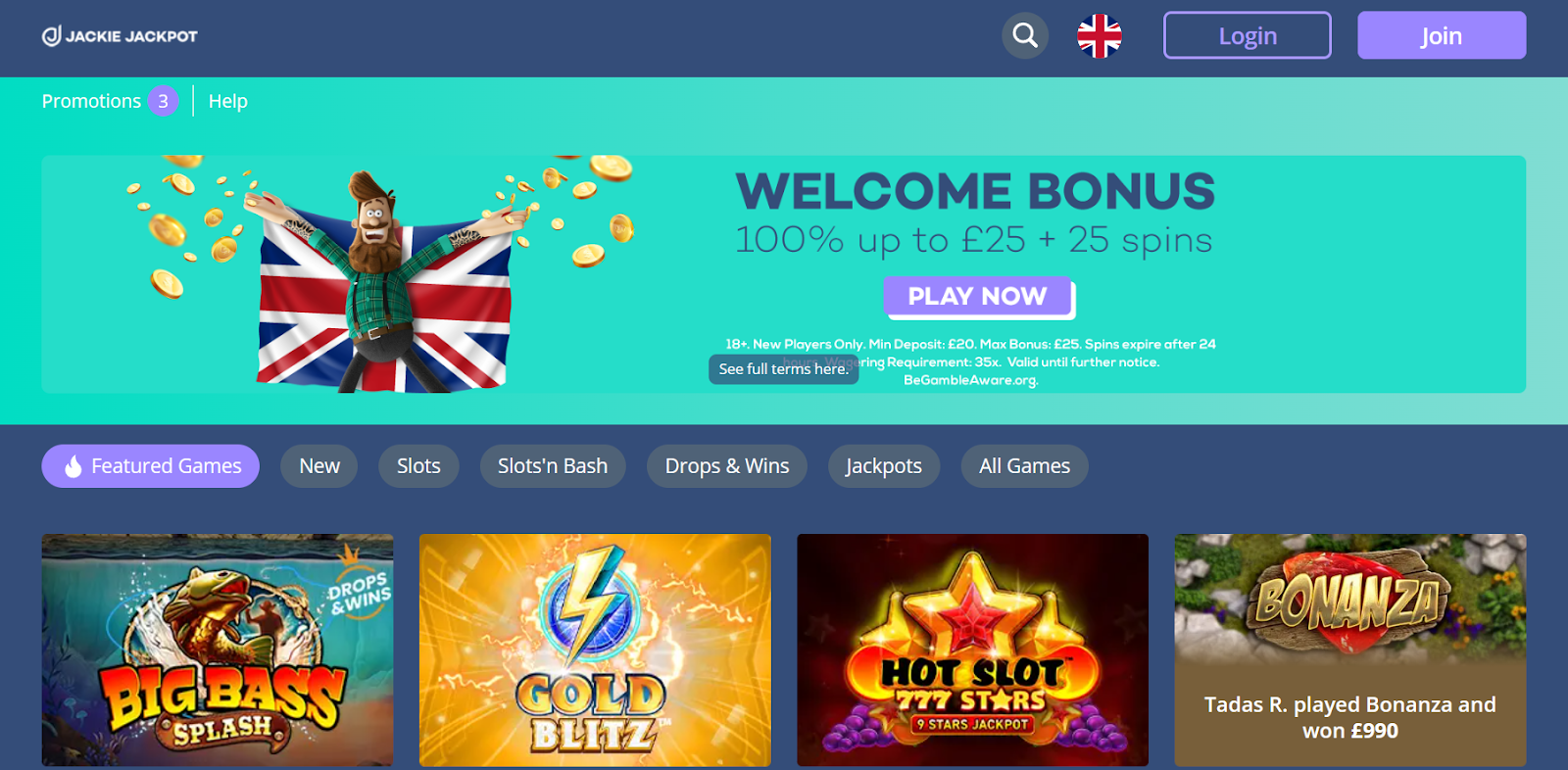Click the Promotions count badge showing 3
Viewport: 1568px width, 770px height.
click(x=164, y=101)
